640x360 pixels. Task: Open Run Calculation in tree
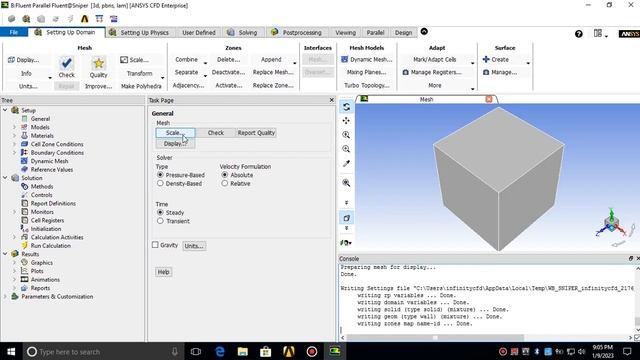pos(51,246)
